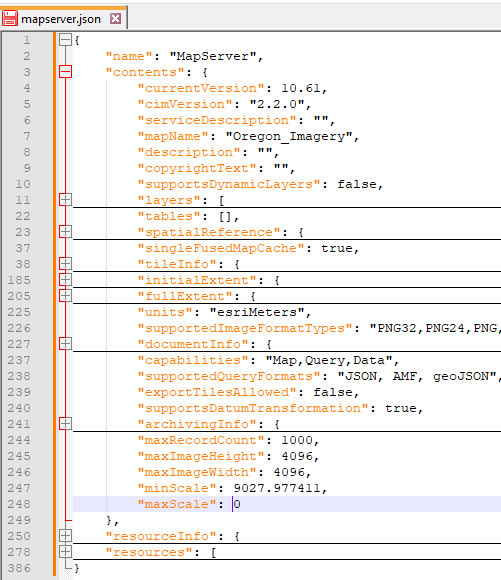
Task: Click the red unsaved-file disk icon
Action: tap(10, 18)
